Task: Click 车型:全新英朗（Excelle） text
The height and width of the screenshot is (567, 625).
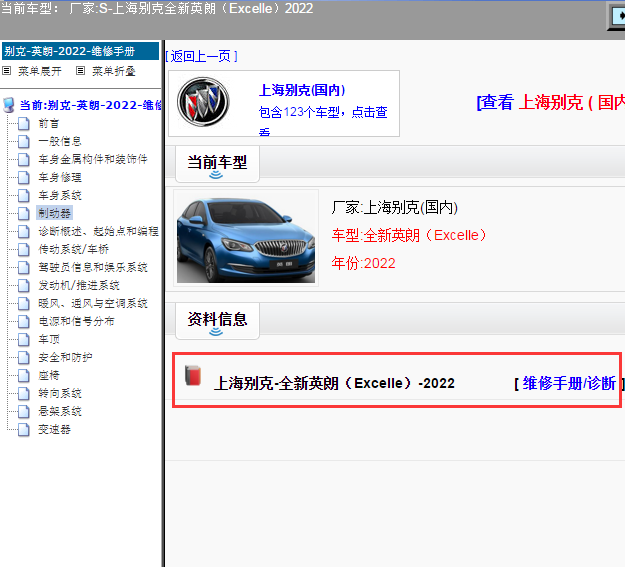Action: (409, 235)
